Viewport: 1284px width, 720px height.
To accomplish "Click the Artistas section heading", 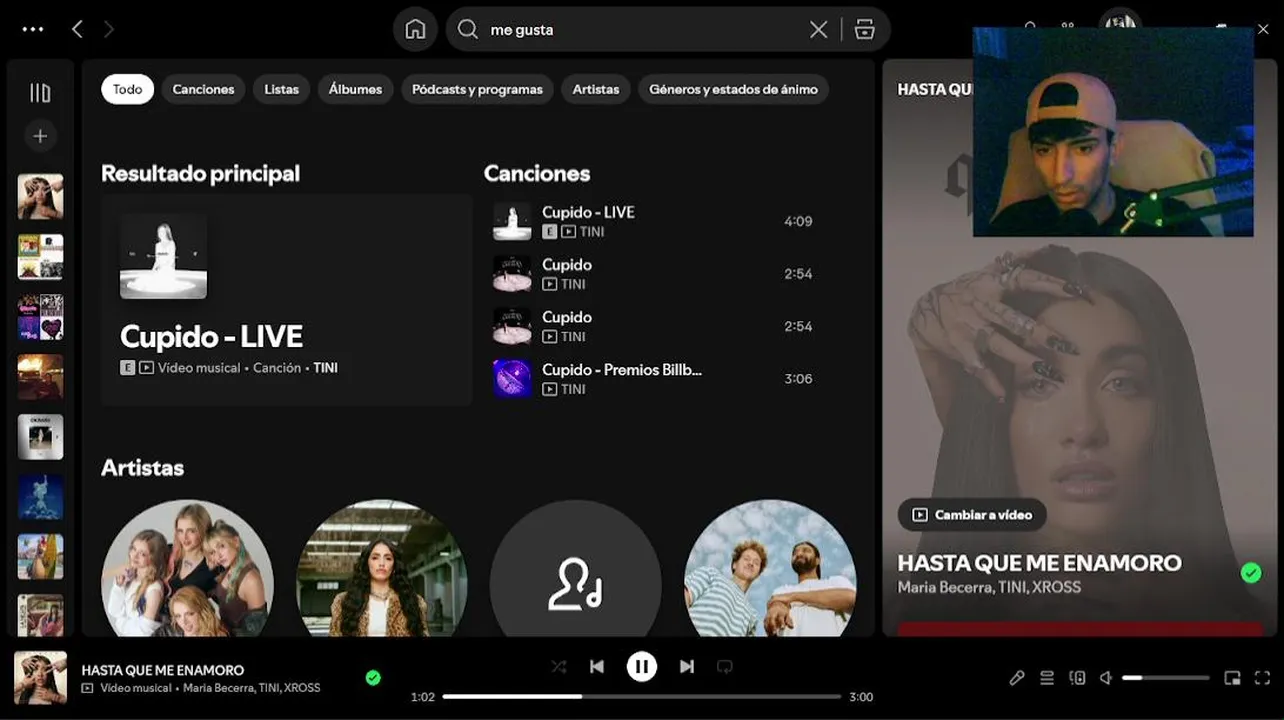I will point(142,467).
